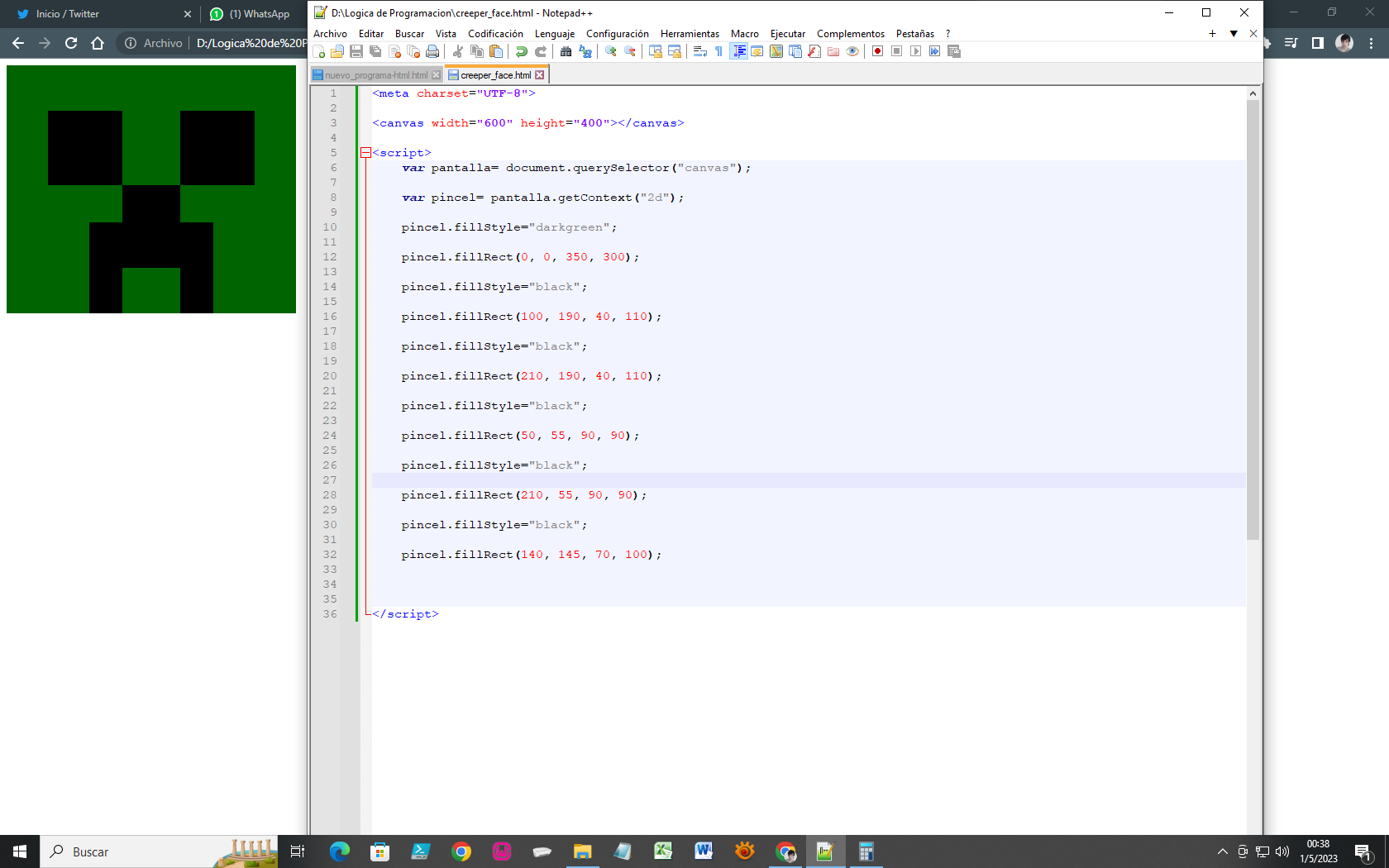
Task: Open the Pestañas menu
Action: coord(915,34)
